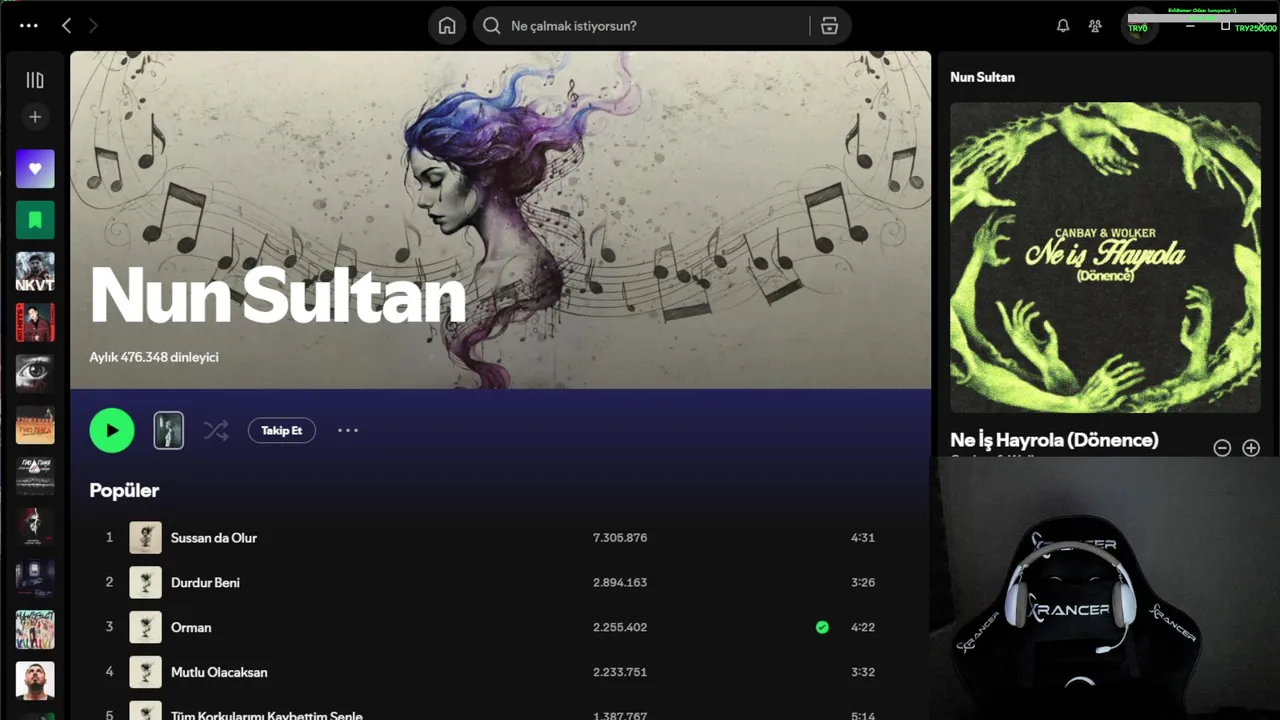Click the duration 3:26

pos(863,582)
